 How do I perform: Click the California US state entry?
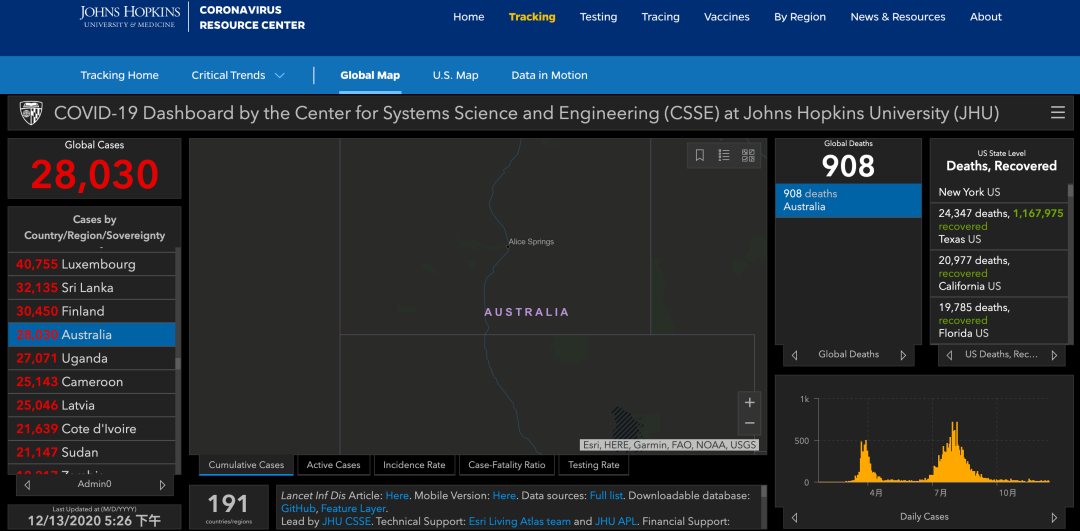tap(1000, 273)
